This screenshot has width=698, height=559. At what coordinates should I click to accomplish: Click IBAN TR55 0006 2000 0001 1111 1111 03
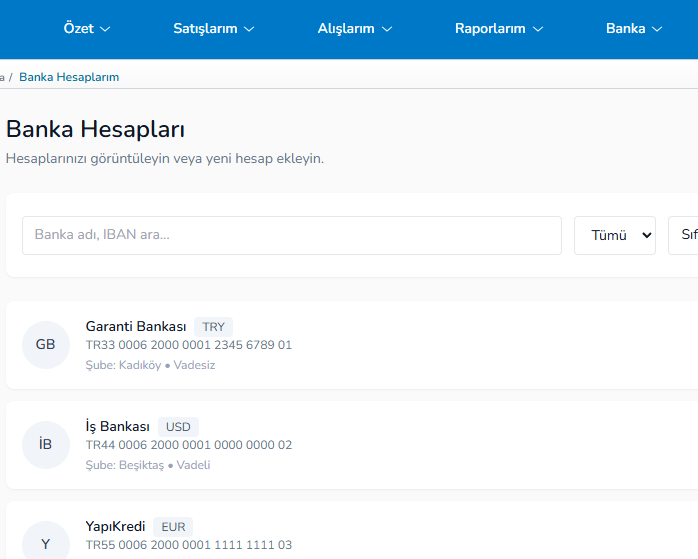[189, 545]
